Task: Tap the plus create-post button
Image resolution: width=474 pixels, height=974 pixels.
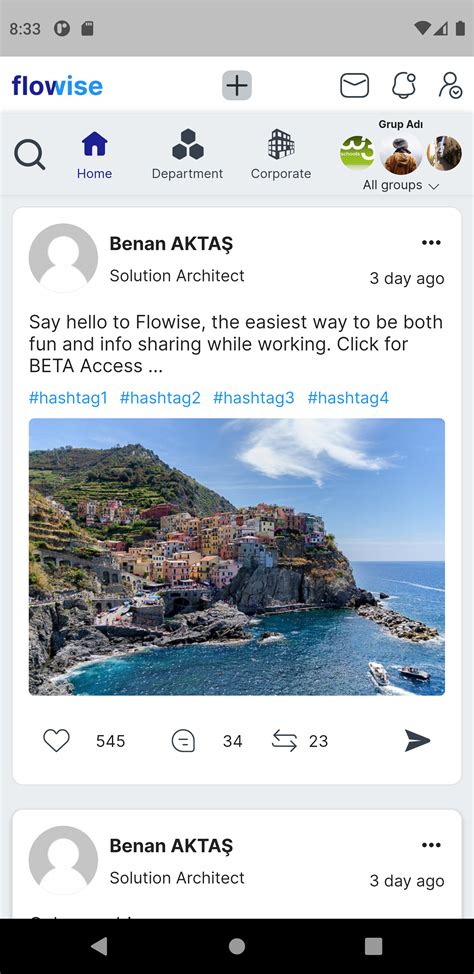Action: coord(237,85)
